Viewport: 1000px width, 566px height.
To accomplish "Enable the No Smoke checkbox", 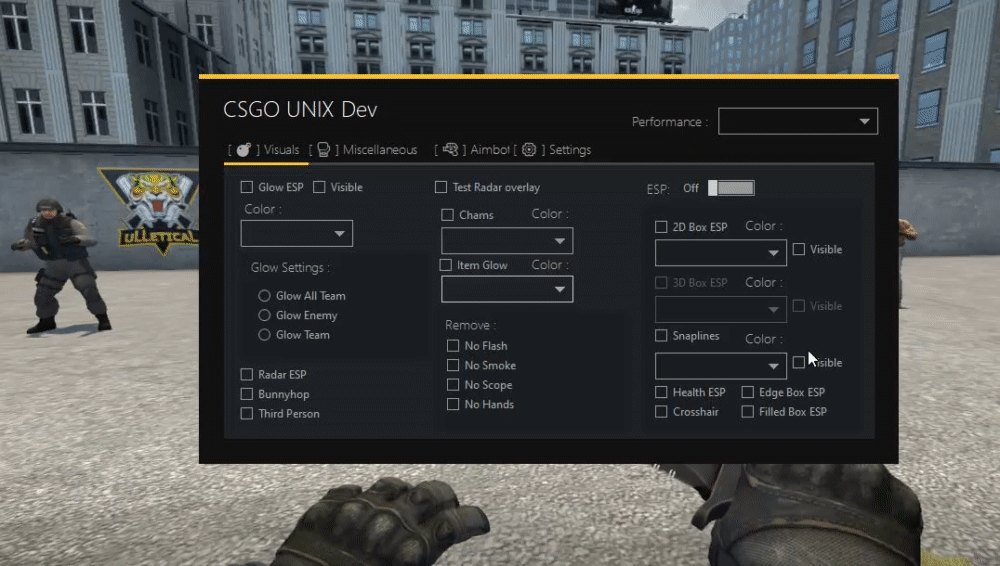I will click(x=453, y=365).
